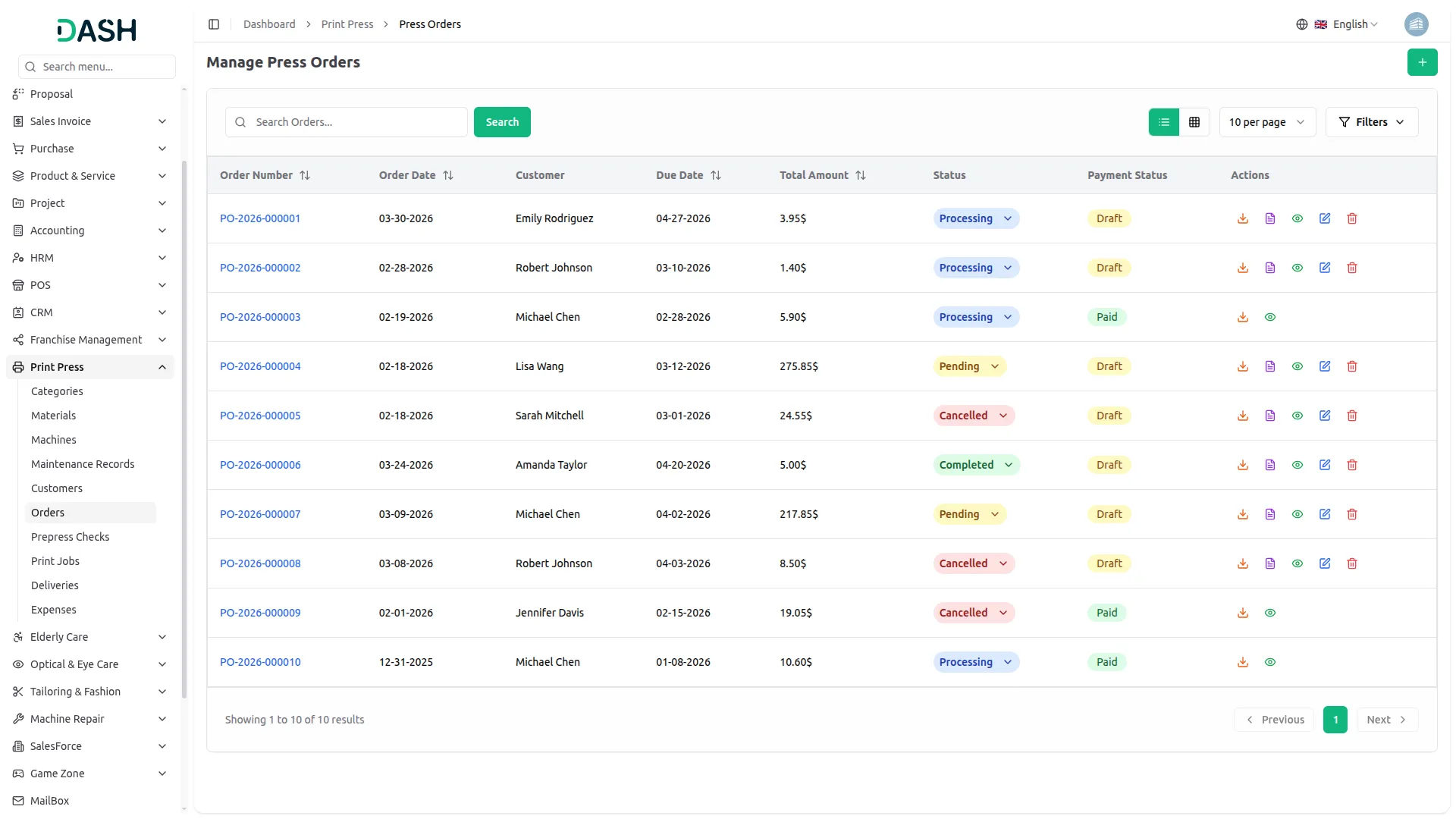Open Prepress Checks in sidebar
This screenshot has width=1456, height=819.
[x=70, y=537]
